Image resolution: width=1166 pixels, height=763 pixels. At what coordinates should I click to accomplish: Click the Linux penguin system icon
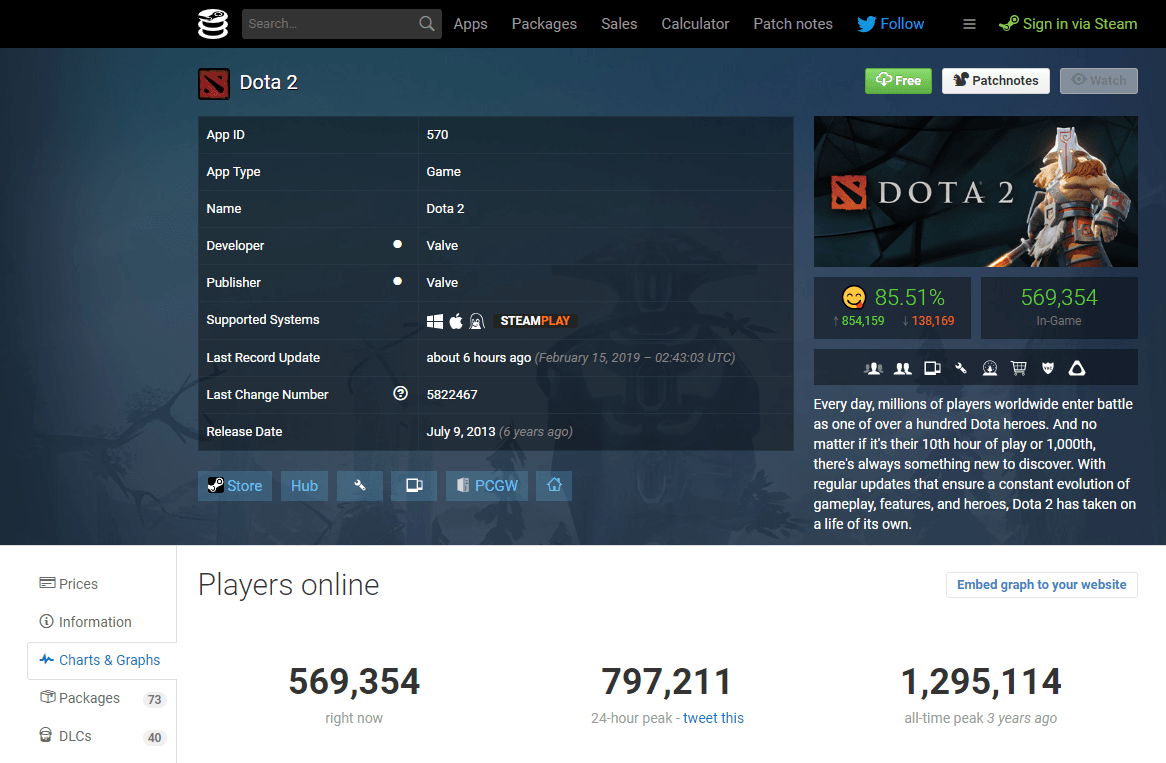click(x=477, y=321)
